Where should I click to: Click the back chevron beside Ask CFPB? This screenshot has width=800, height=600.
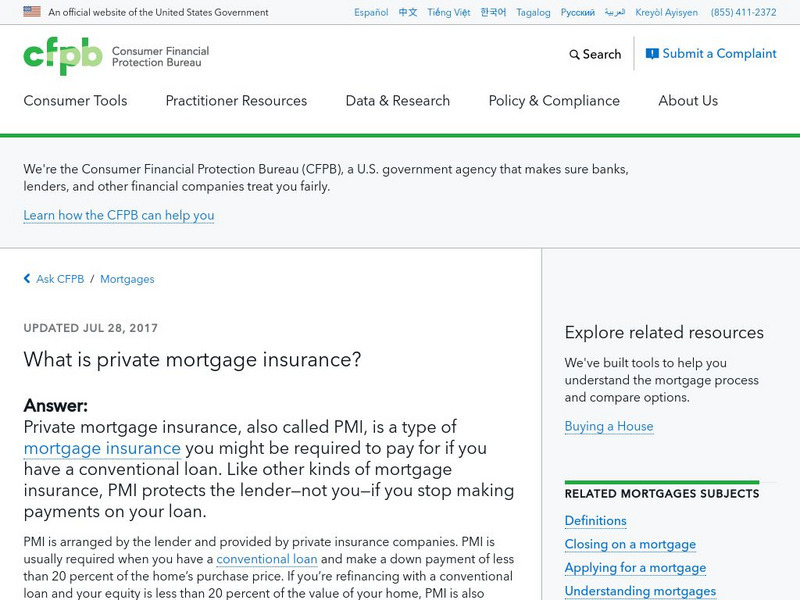27,279
